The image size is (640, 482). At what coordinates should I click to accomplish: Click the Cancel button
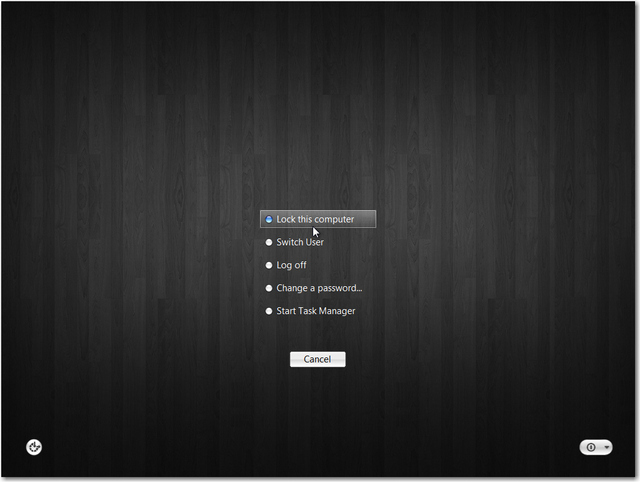318,359
